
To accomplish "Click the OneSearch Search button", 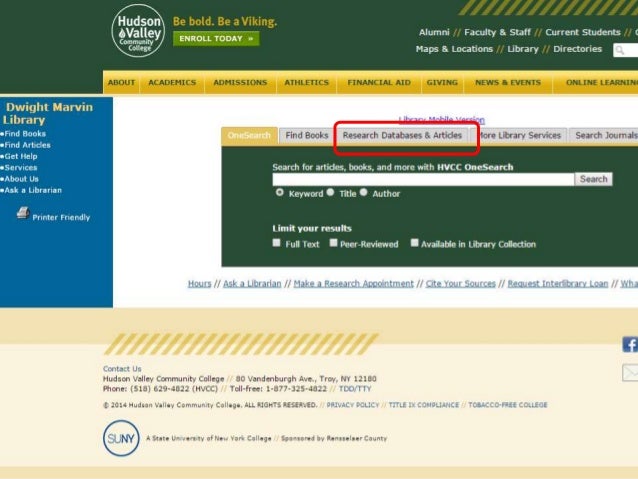I will (594, 179).
